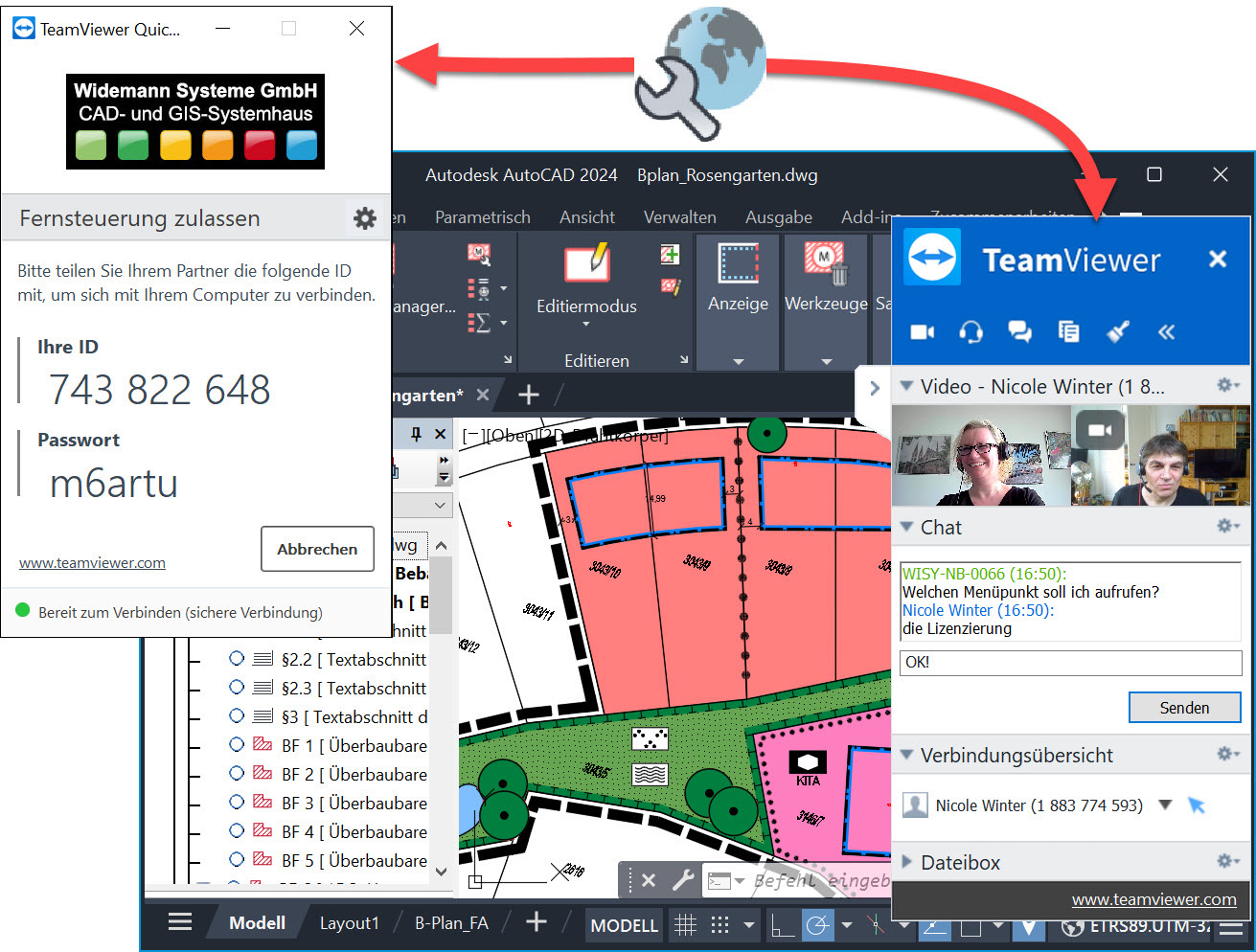Select the whiteboard brush icon in TeamViewer
This screenshot has width=1256, height=952.
(x=1117, y=331)
